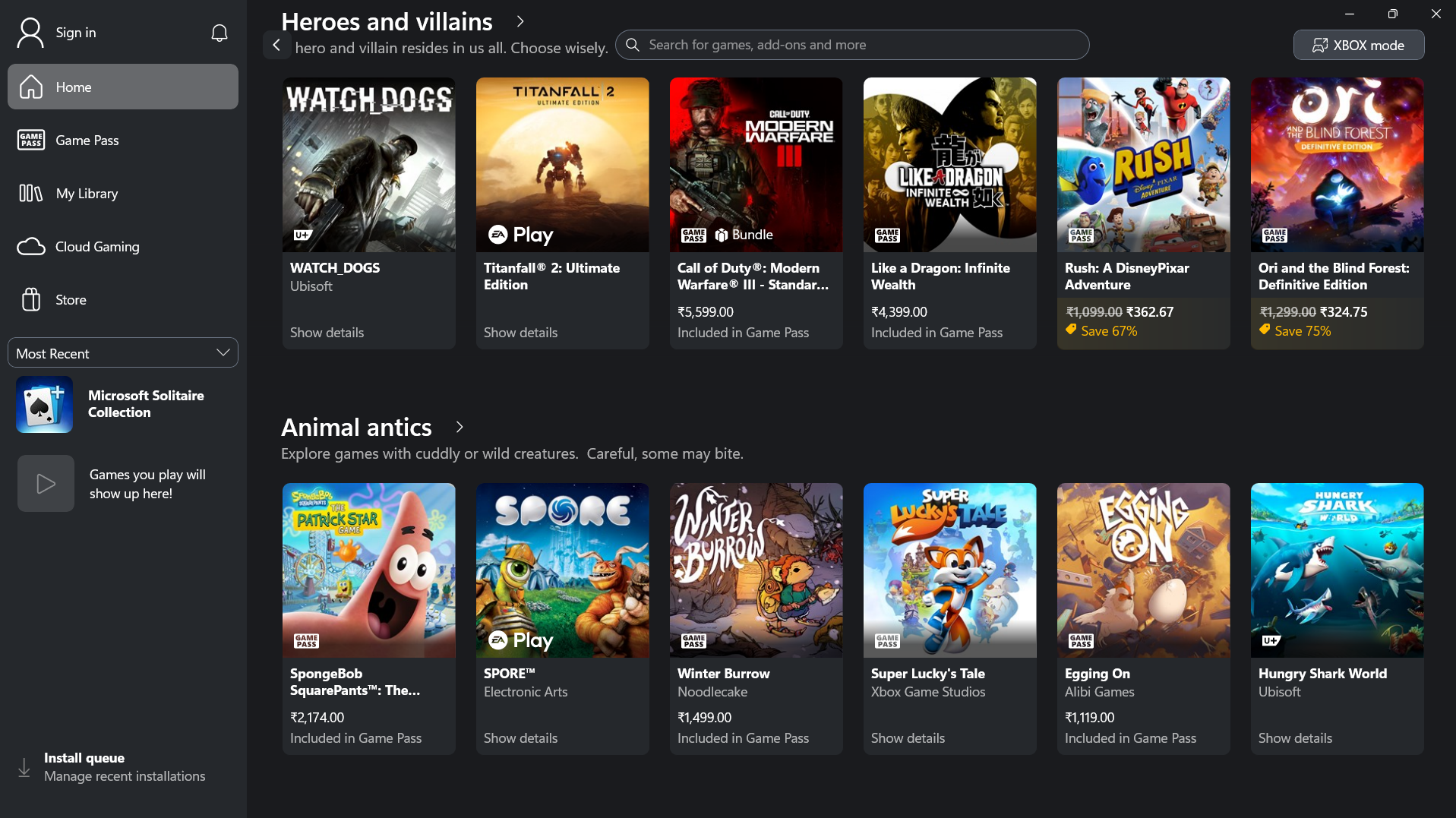Open the notifications bell

[220, 33]
